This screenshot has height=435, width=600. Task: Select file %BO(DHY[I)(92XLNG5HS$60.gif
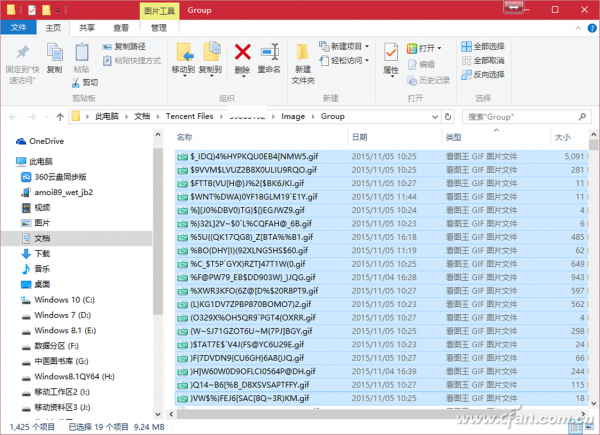point(381,251)
